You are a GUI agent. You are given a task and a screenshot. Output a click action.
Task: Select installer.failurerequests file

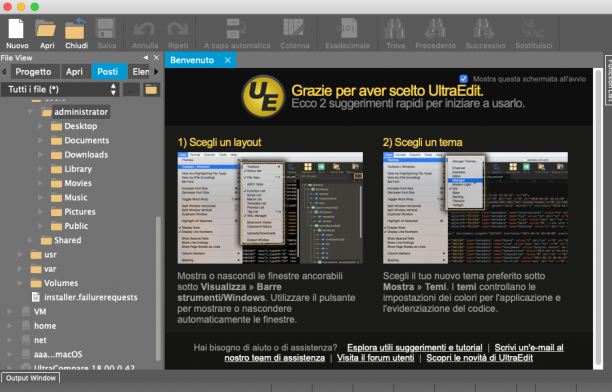click(85, 298)
